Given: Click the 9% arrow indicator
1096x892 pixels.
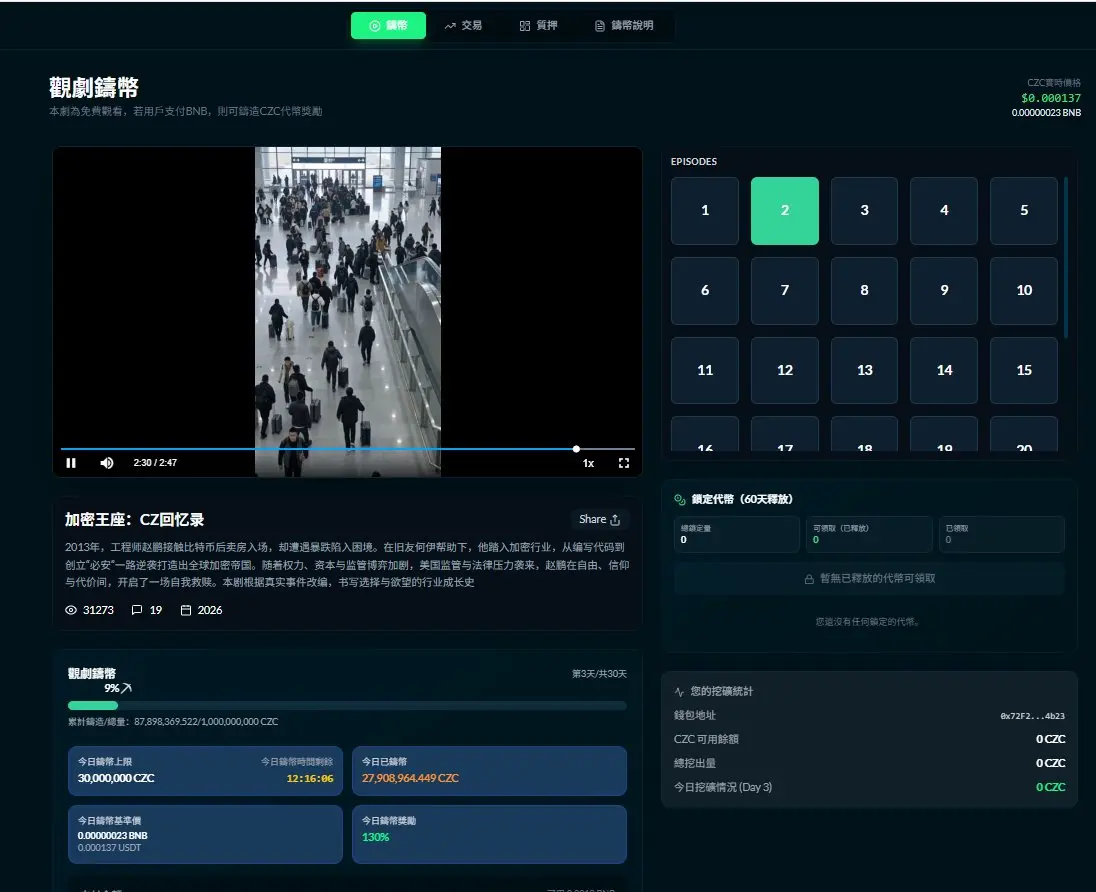Looking at the screenshot, I should point(127,689).
